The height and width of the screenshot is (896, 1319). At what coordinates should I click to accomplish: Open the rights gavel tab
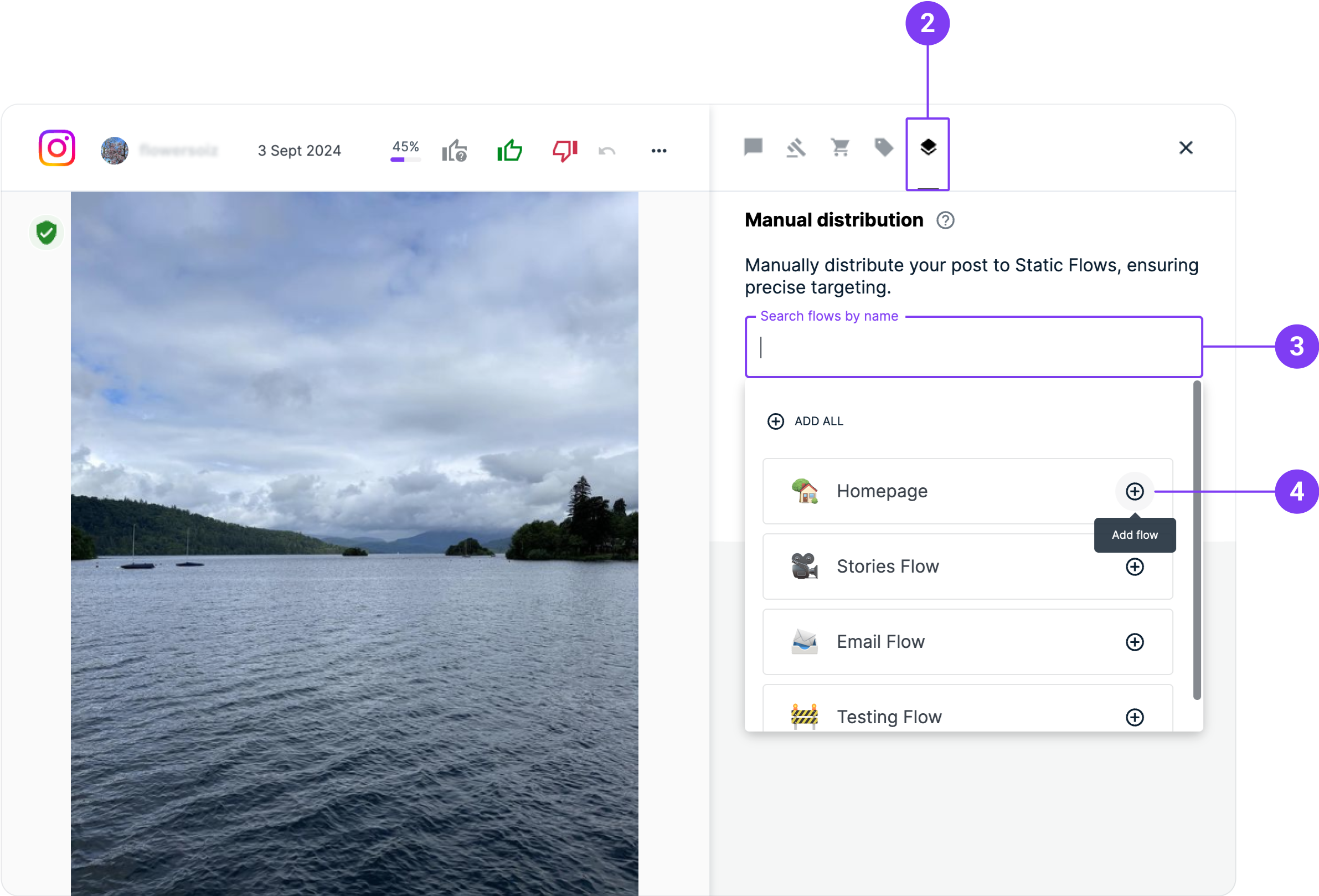coord(796,148)
